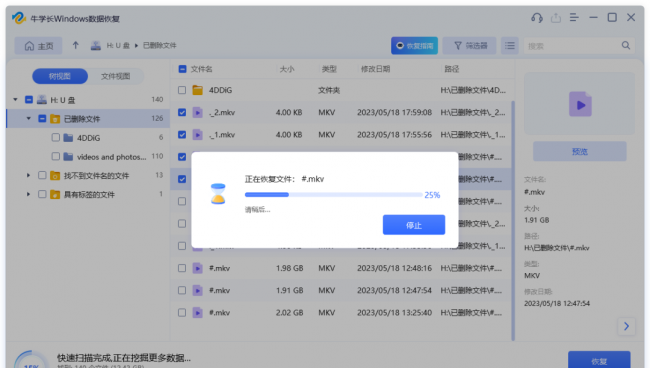Stop recovery with the 停止 button
This screenshot has height=368, width=650.
point(414,225)
